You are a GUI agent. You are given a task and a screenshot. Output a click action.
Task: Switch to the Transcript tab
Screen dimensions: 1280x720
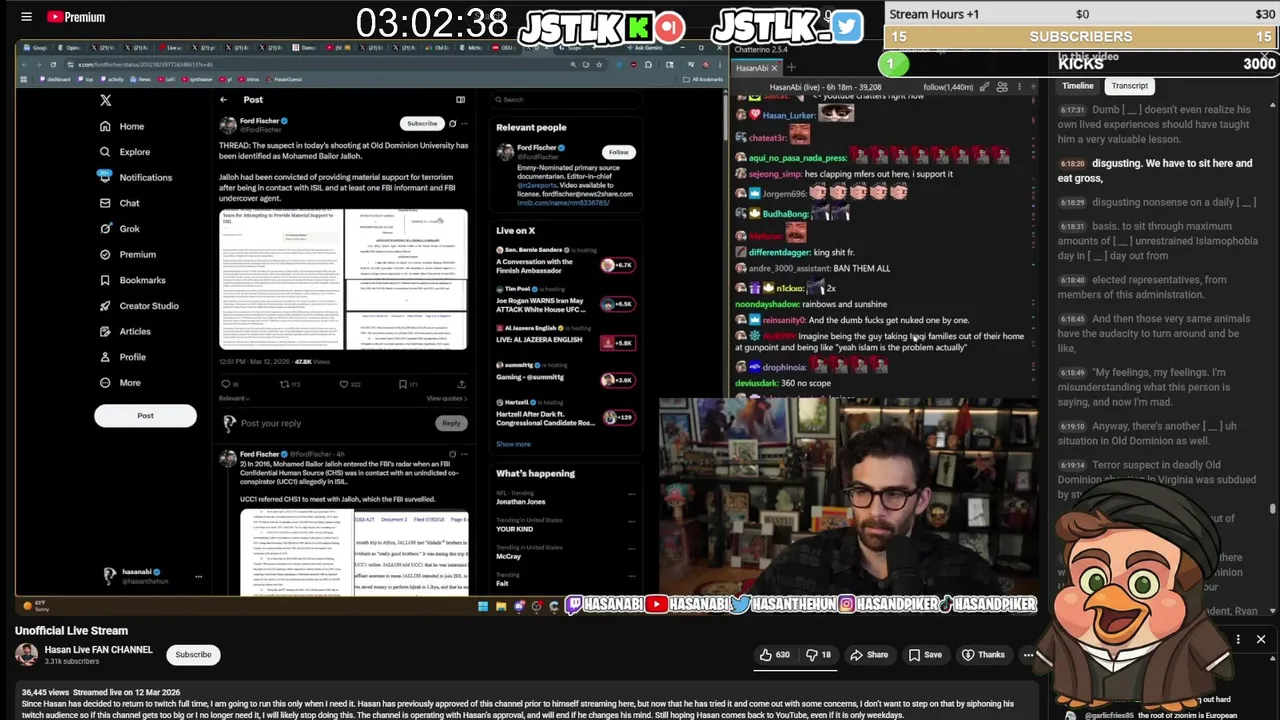pos(1129,86)
